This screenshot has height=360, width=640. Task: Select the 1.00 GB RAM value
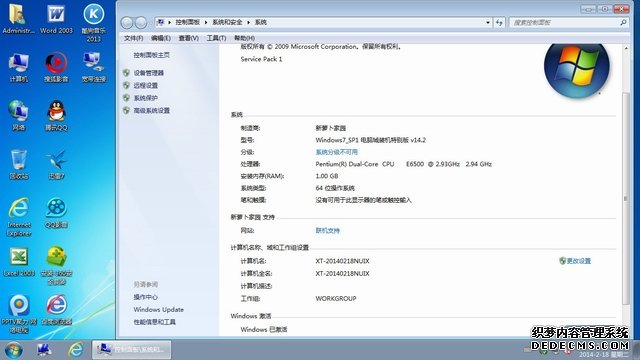coord(327,176)
